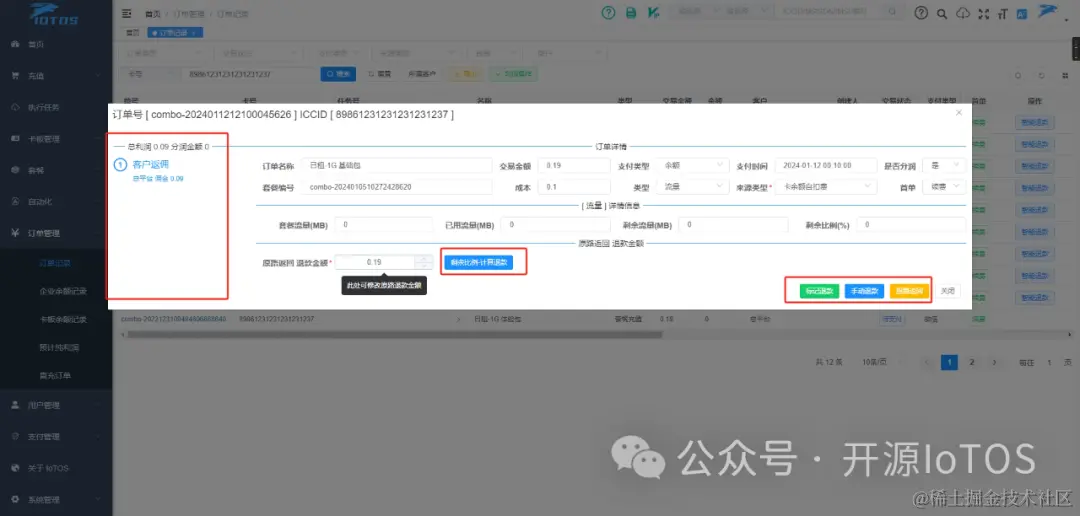Click the 成本 field showing 0.1
The width and height of the screenshot is (1080, 516).
pyautogui.click(x=574, y=187)
